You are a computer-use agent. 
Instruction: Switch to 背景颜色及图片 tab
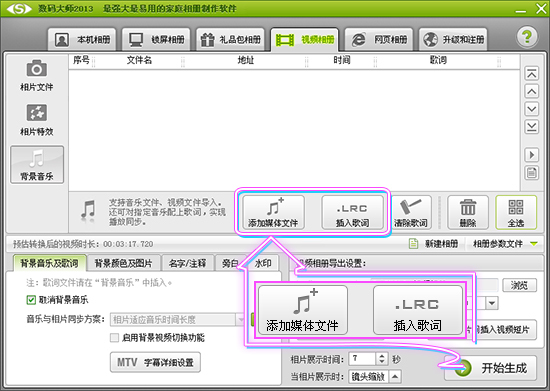pos(123,263)
